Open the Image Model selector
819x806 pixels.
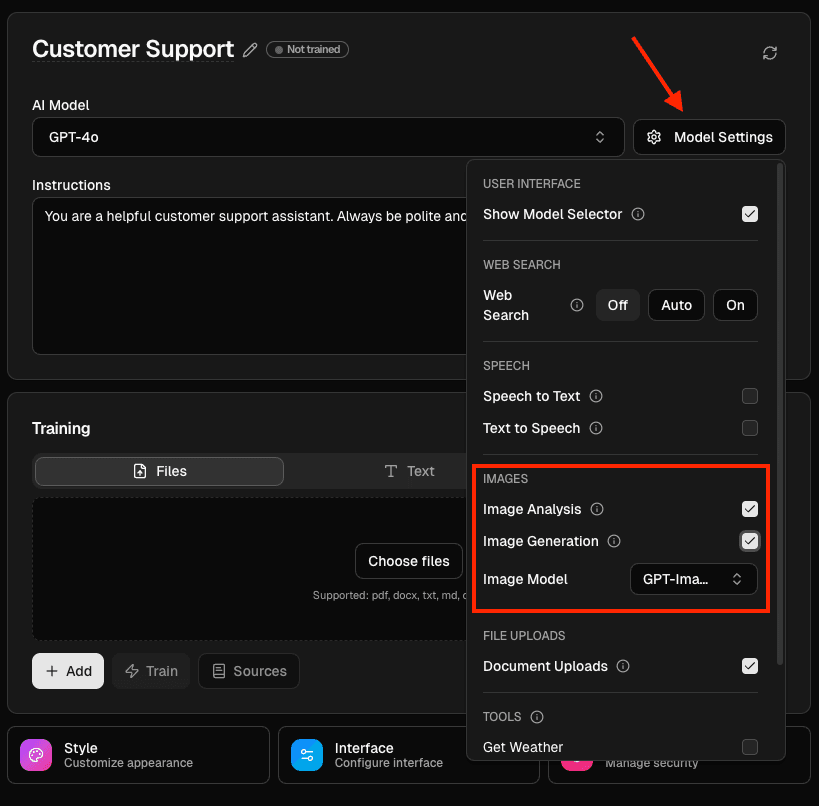pyautogui.click(x=693, y=579)
